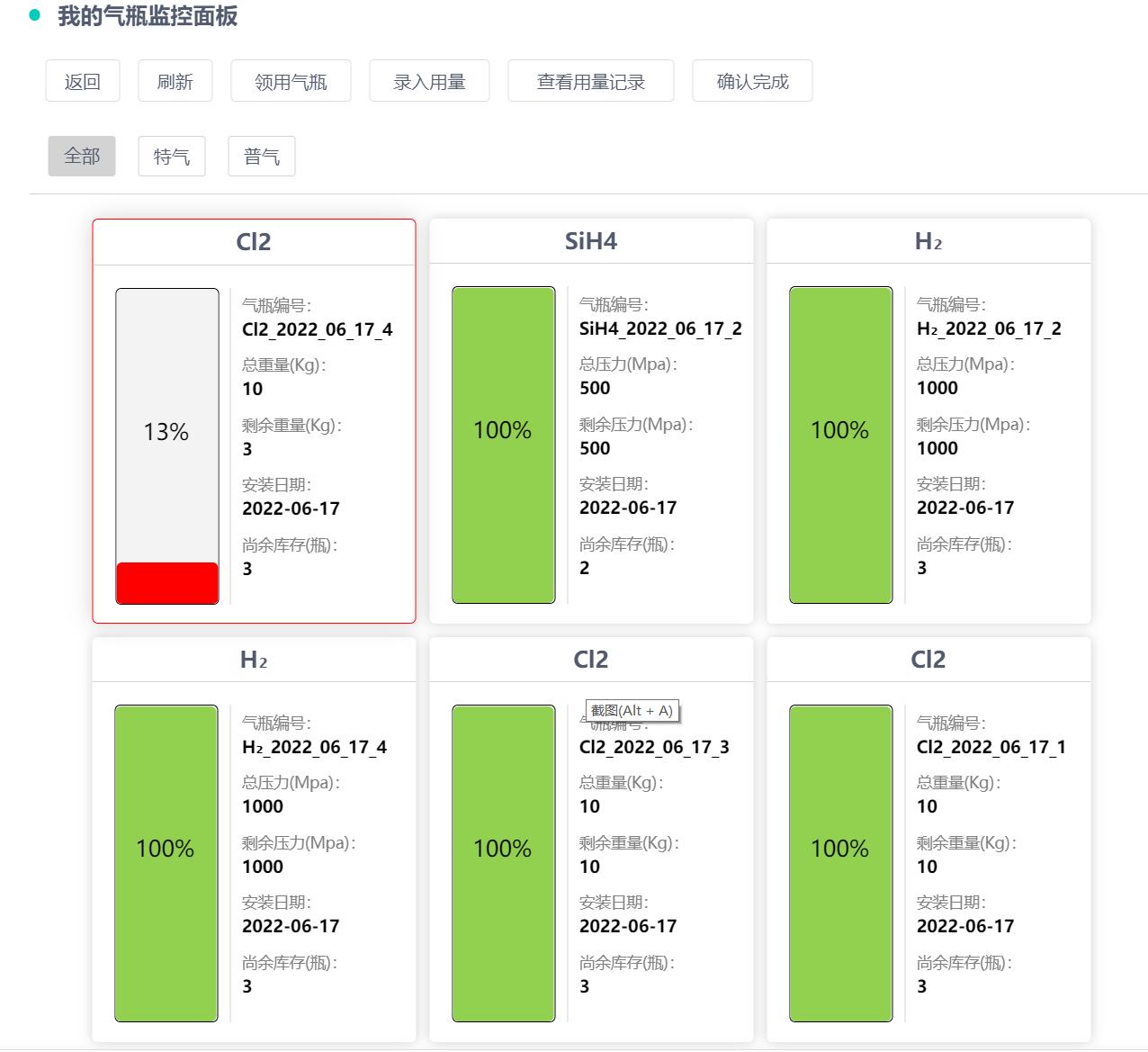Select the 全部 filter tab
1148x1052 pixels.
(x=82, y=155)
